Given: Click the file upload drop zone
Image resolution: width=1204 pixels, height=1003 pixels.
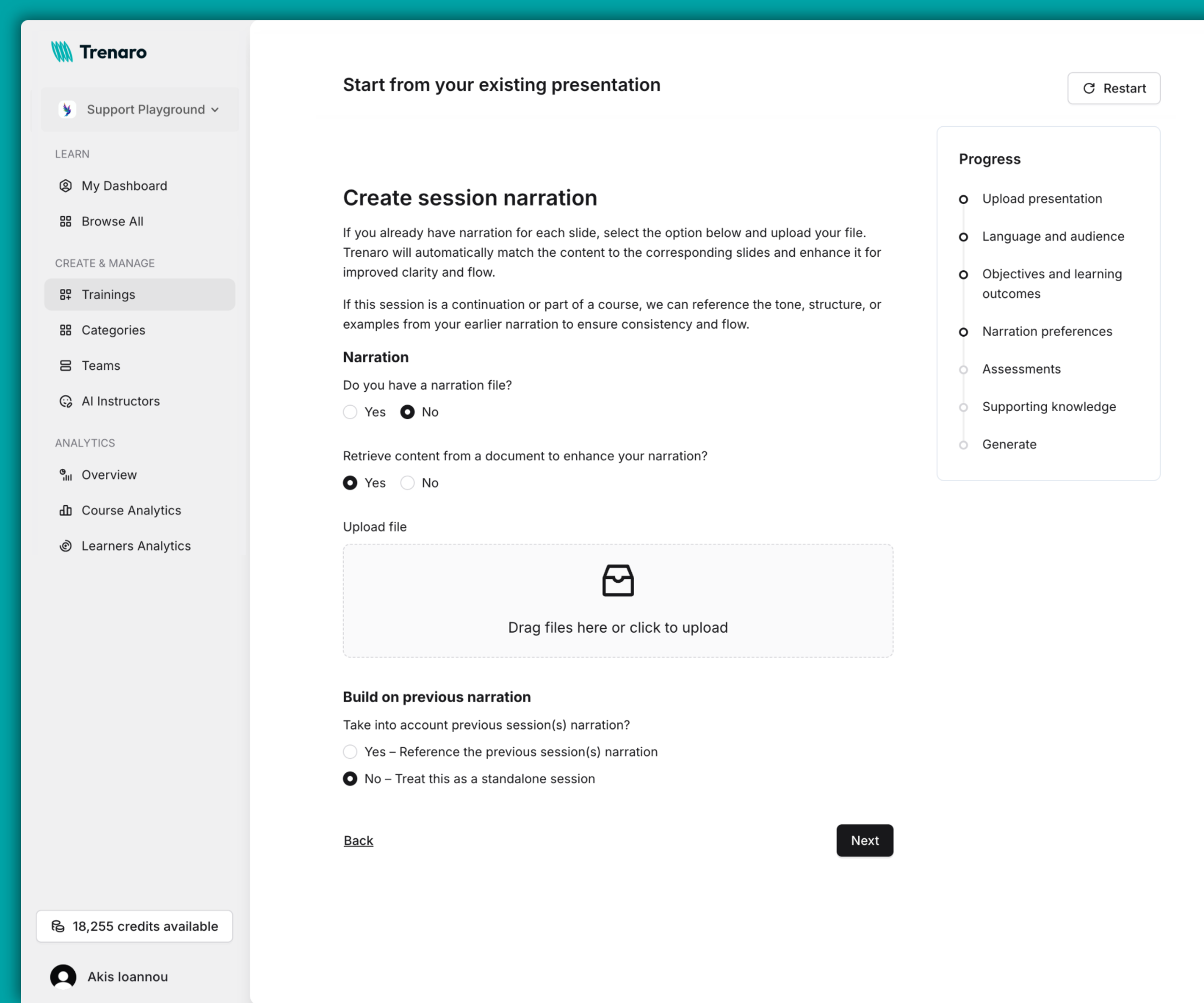Looking at the screenshot, I should pos(618,601).
